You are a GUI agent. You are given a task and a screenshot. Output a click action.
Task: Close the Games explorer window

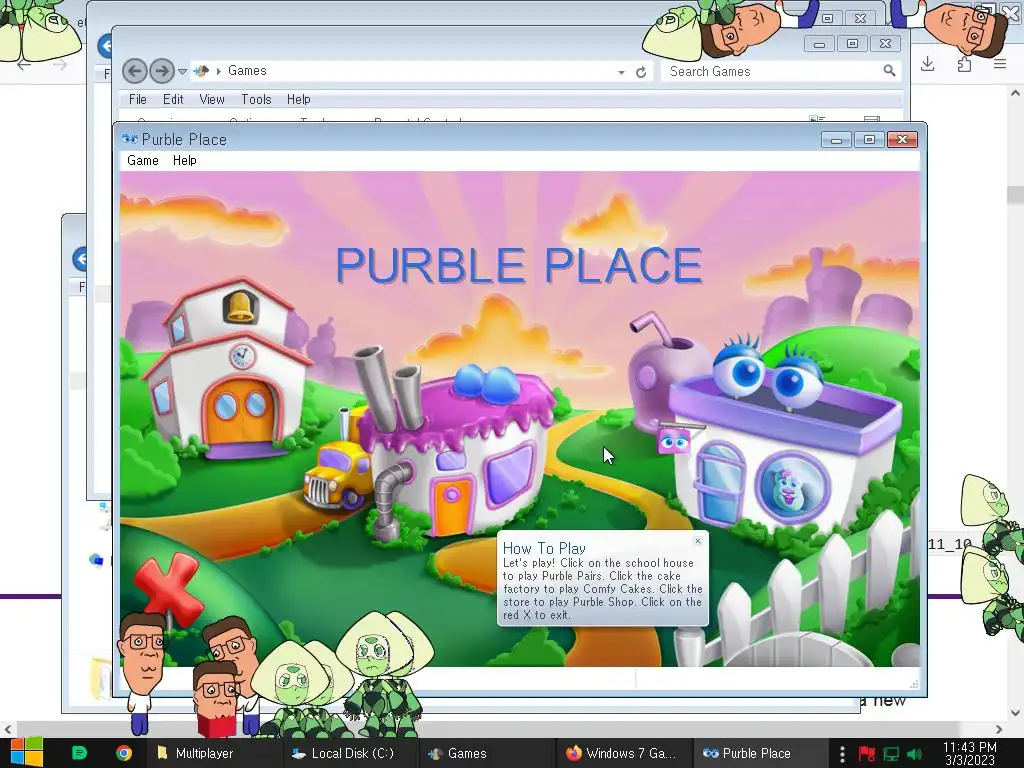coord(886,44)
